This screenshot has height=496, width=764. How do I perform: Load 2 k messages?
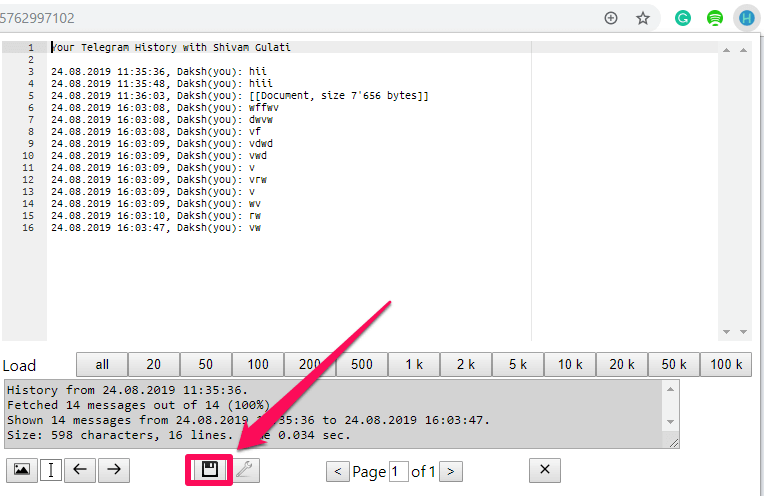(466, 364)
